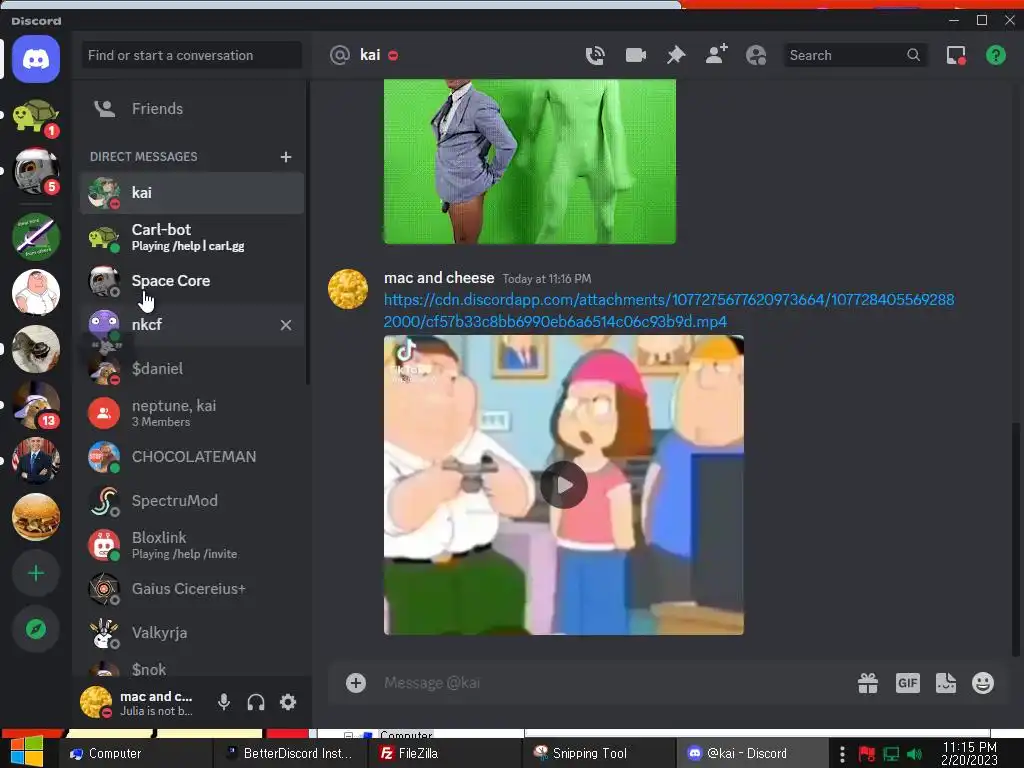Open the purple sword server icon
The height and width of the screenshot is (768, 1024).
point(36,236)
